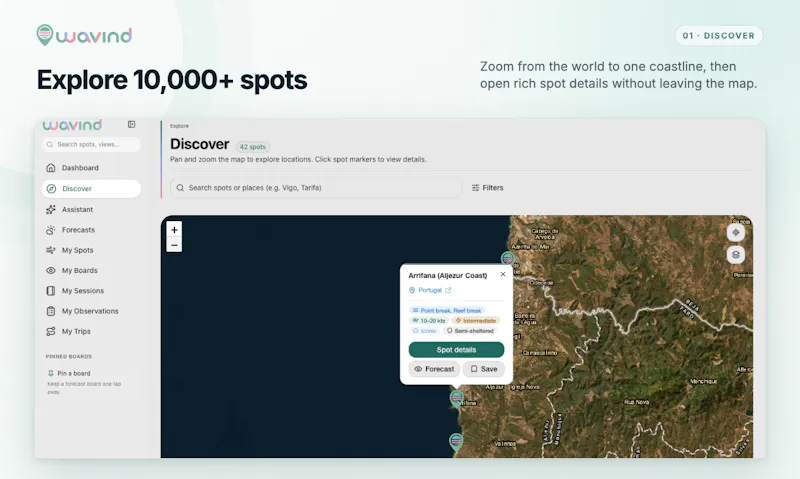Click the large Wavind logo at top
The image size is (800, 479).
84,35
